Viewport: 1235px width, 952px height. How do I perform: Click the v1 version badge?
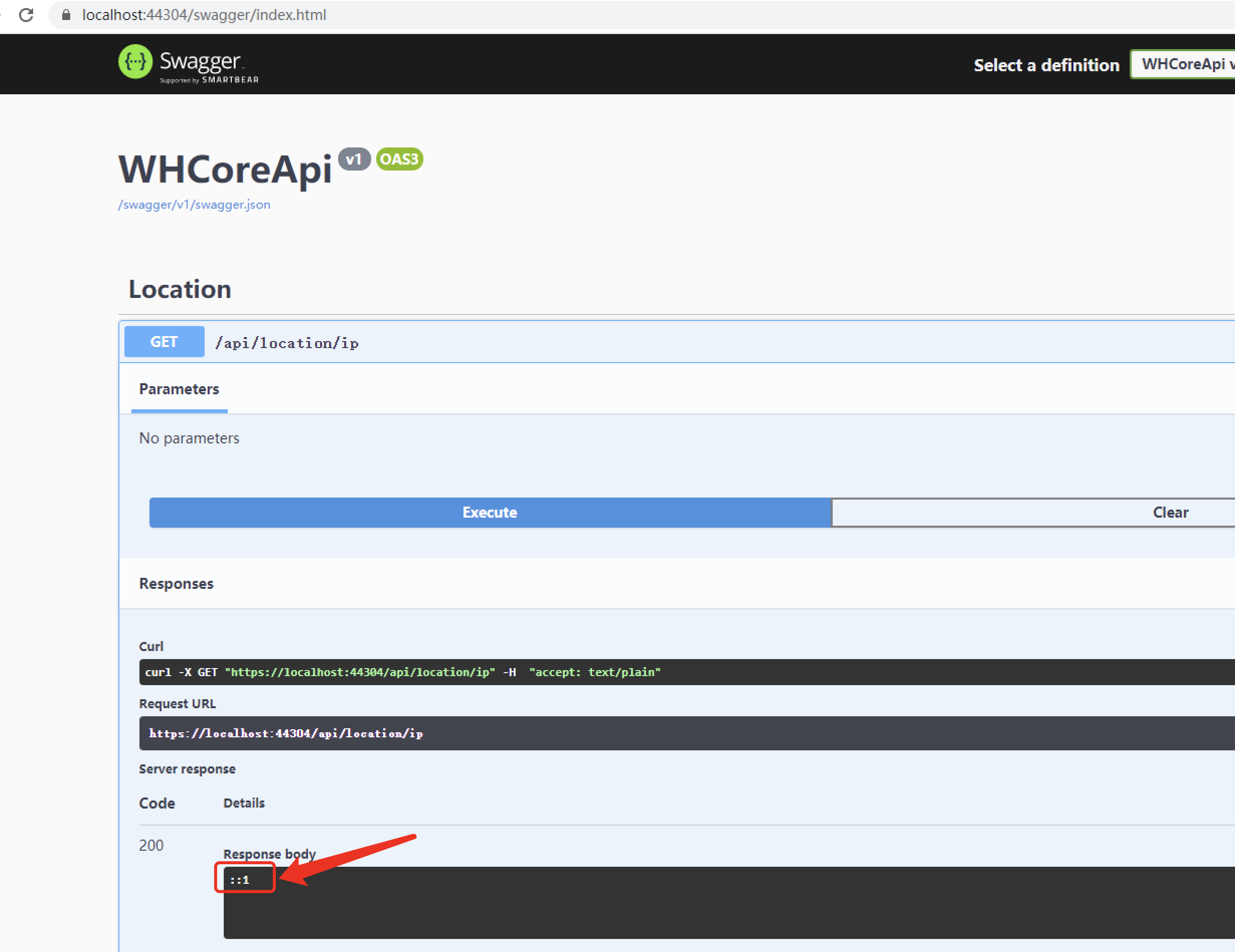tap(354, 159)
